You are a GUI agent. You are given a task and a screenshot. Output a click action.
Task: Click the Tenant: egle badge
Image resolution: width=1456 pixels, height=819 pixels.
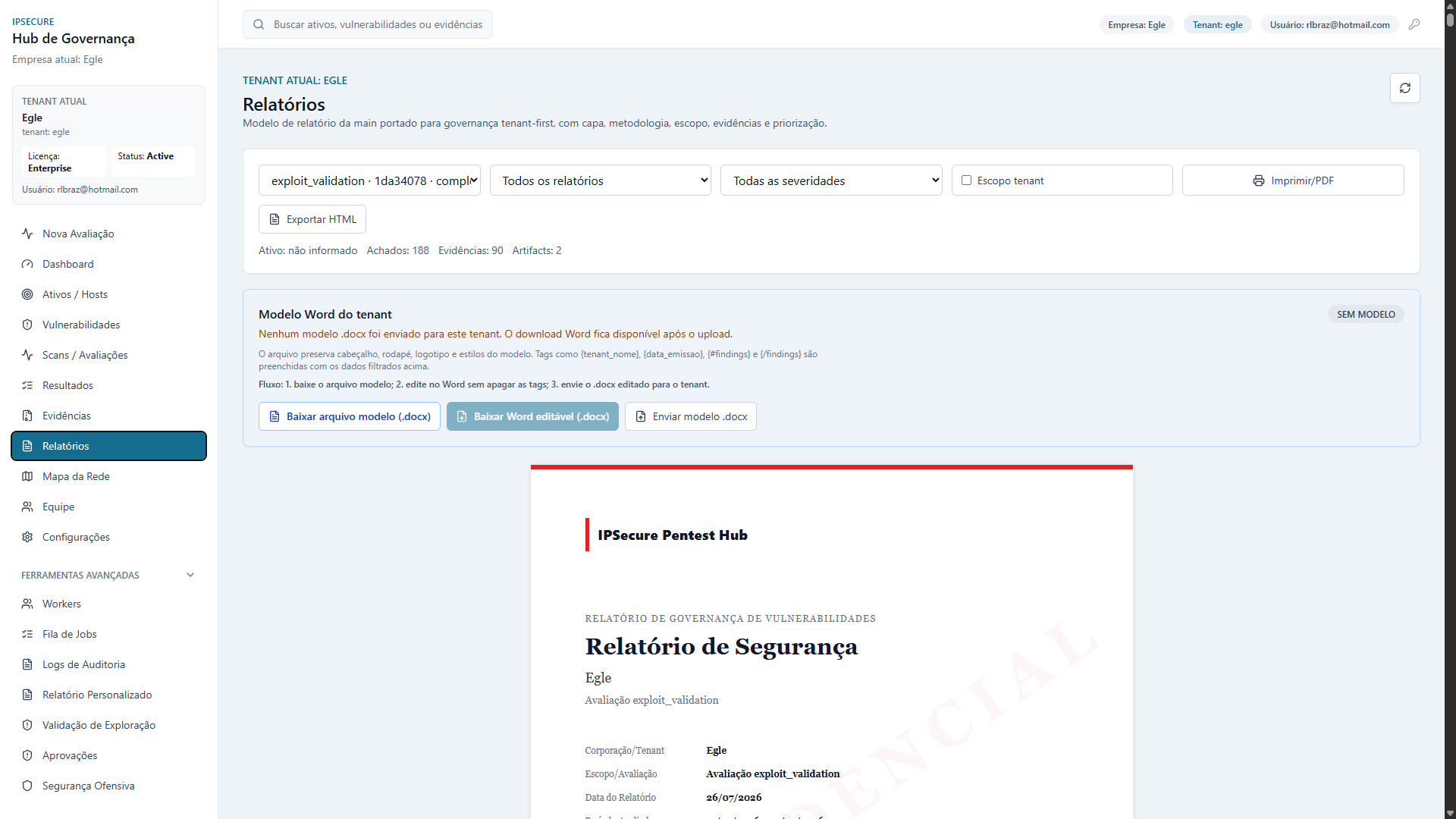pos(1217,24)
